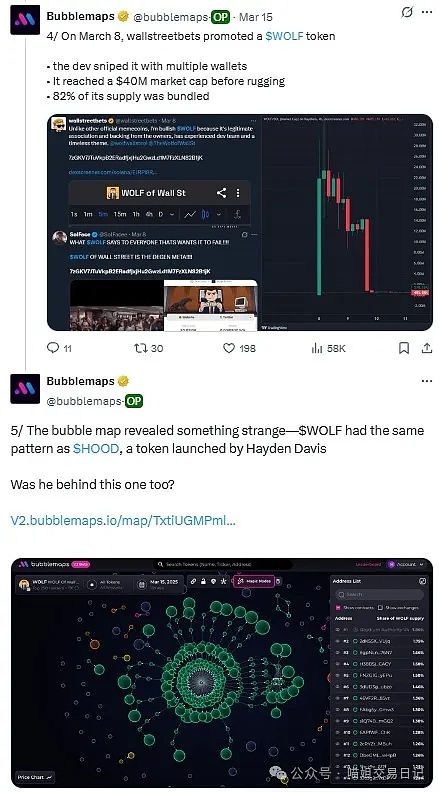The width and height of the screenshot is (439, 792).
Task: Toggle the Show contracts checkbox
Action: [x=338, y=607]
